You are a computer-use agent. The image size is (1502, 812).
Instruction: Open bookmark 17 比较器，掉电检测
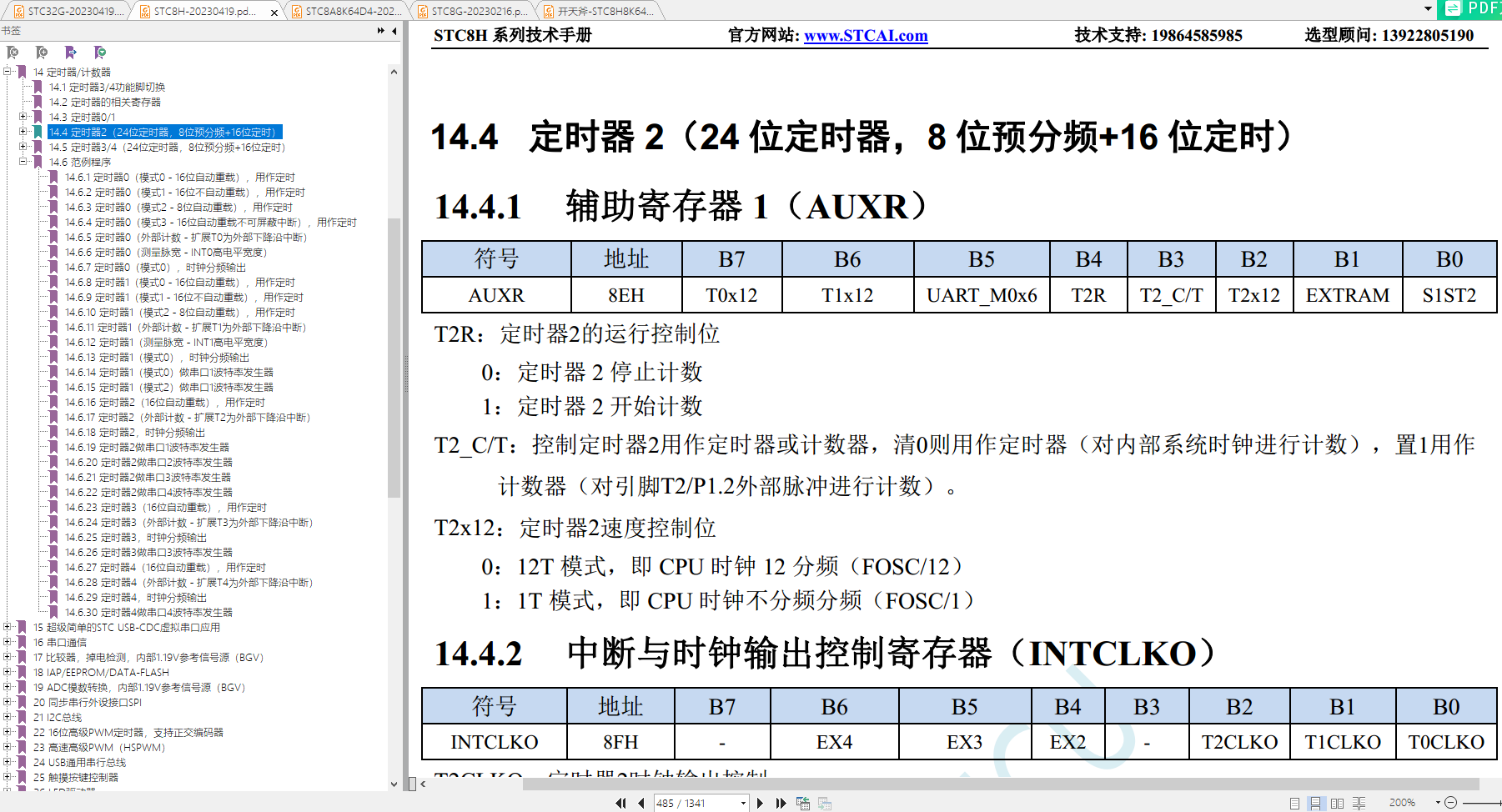click(x=148, y=657)
